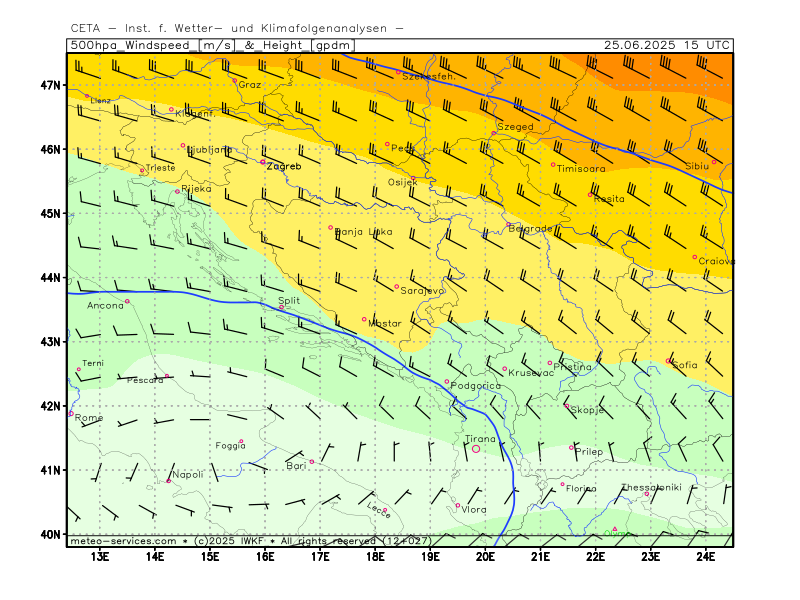Click the Trieste city label
This screenshot has height=600, width=800.
pos(160,168)
